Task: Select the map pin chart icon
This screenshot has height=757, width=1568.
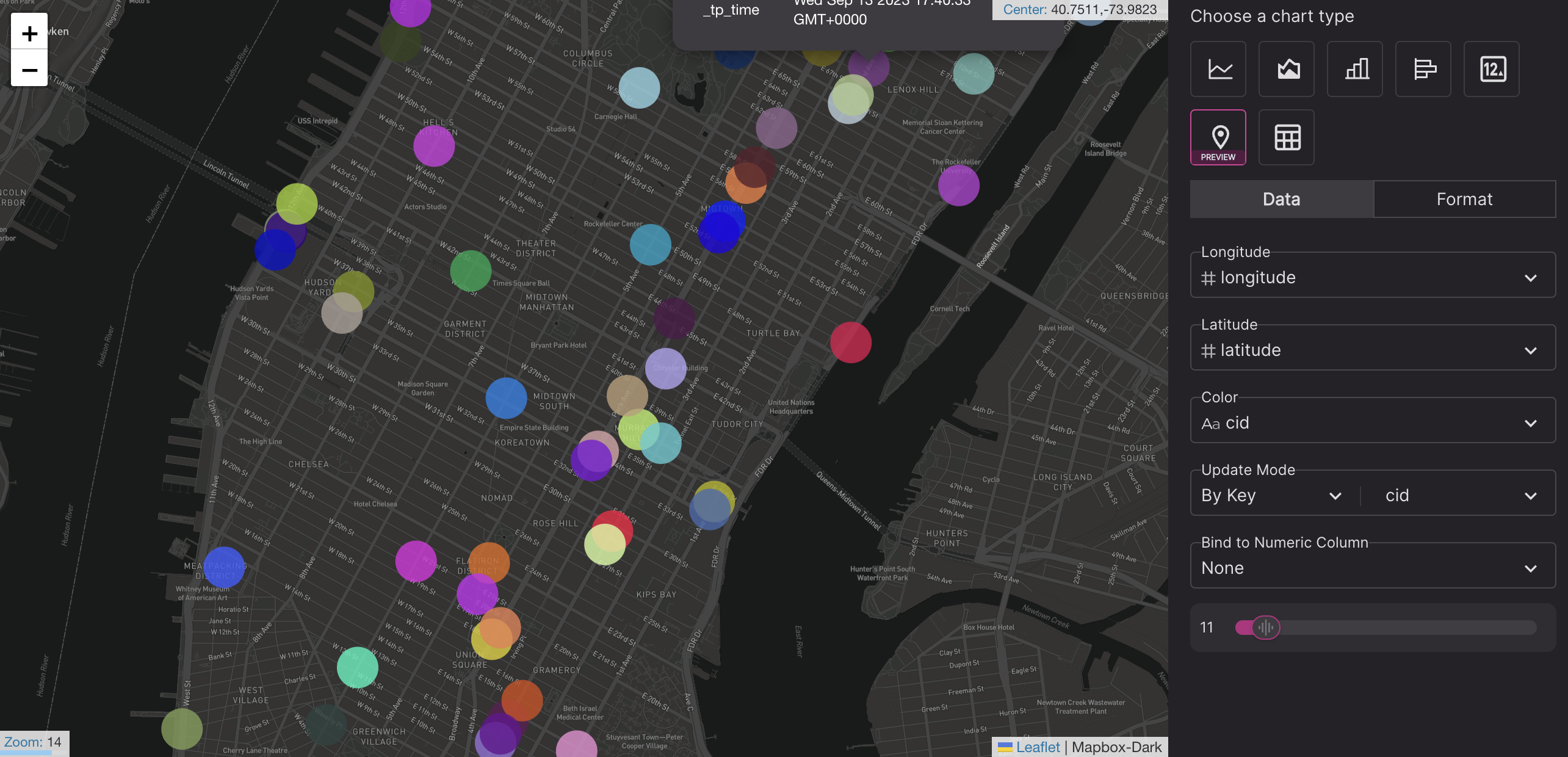Action: (x=1218, y=137)
